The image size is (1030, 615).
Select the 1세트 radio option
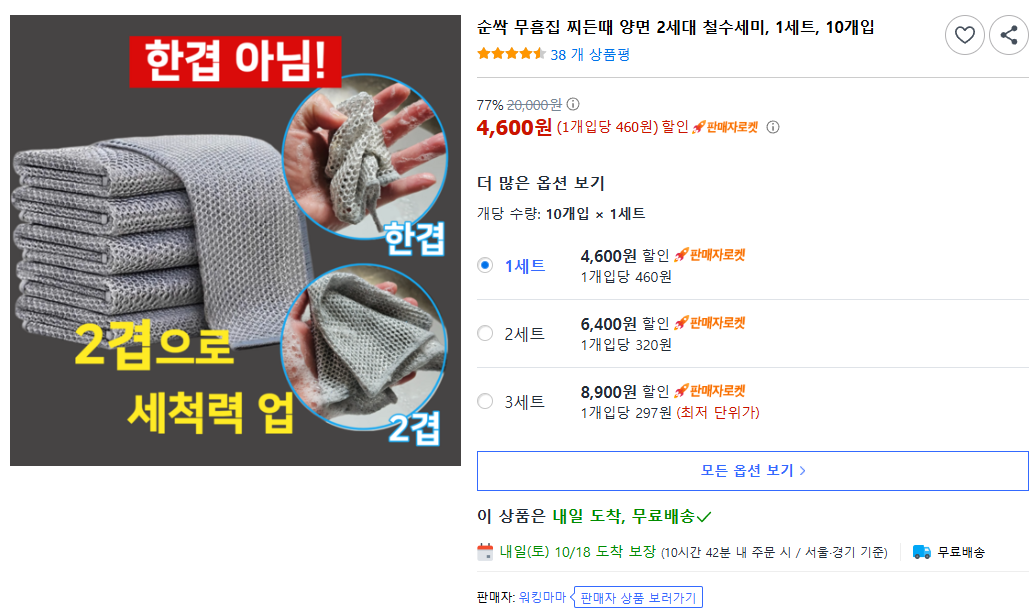click(485, 265)
